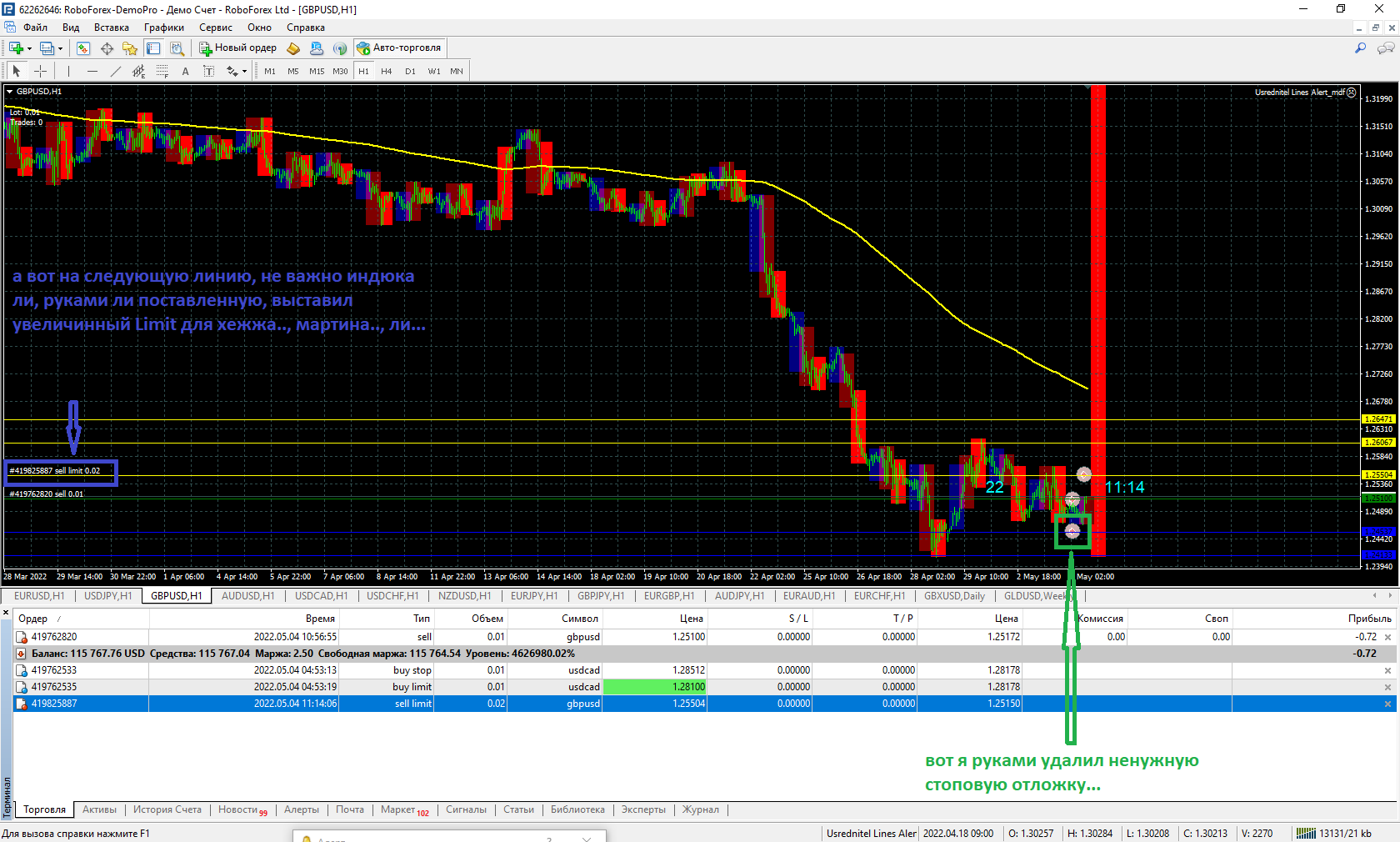Viewport: 1400px width, 842px height.
Task: Toggle the Terminal panel toolbar button
Action: (x=153, y=48)
